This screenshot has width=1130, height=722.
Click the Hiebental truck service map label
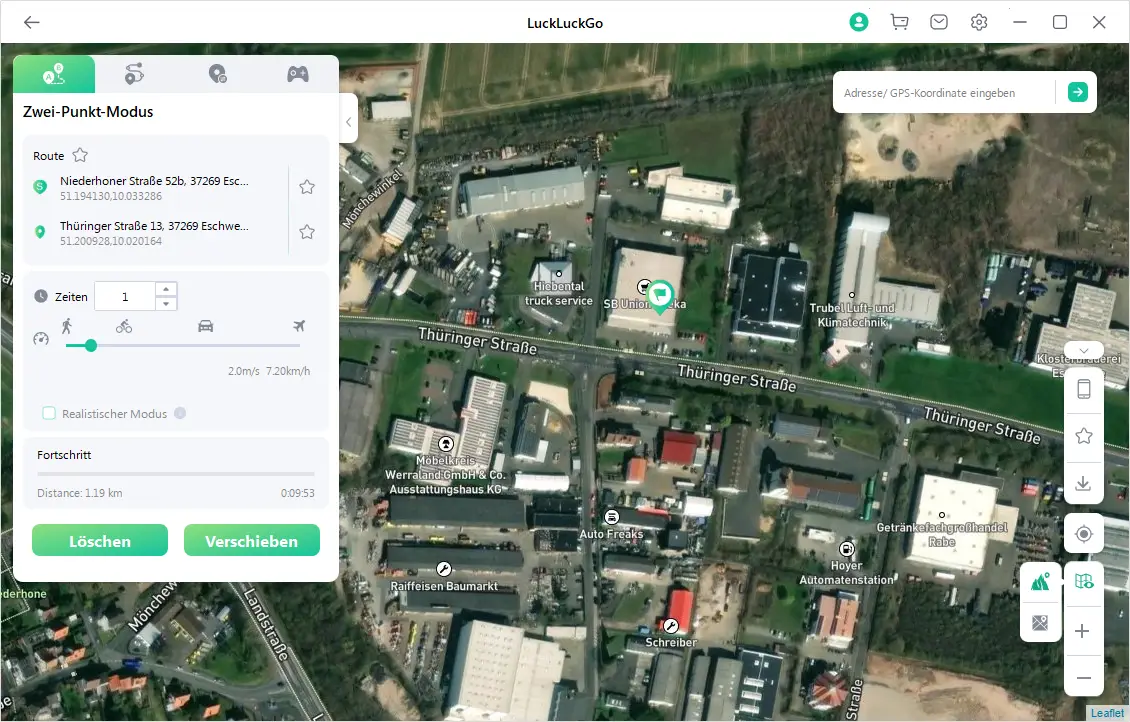(x=559, y=293)
